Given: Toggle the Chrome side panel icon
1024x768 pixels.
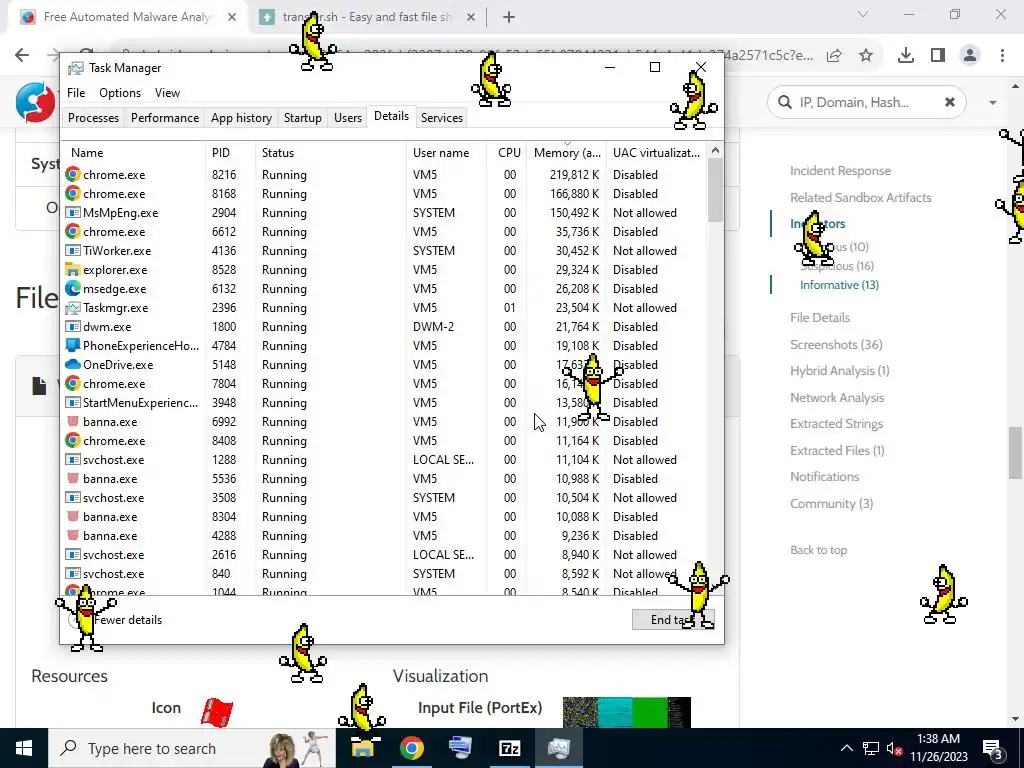Looking at the screenshot, I should click(938, 56).
